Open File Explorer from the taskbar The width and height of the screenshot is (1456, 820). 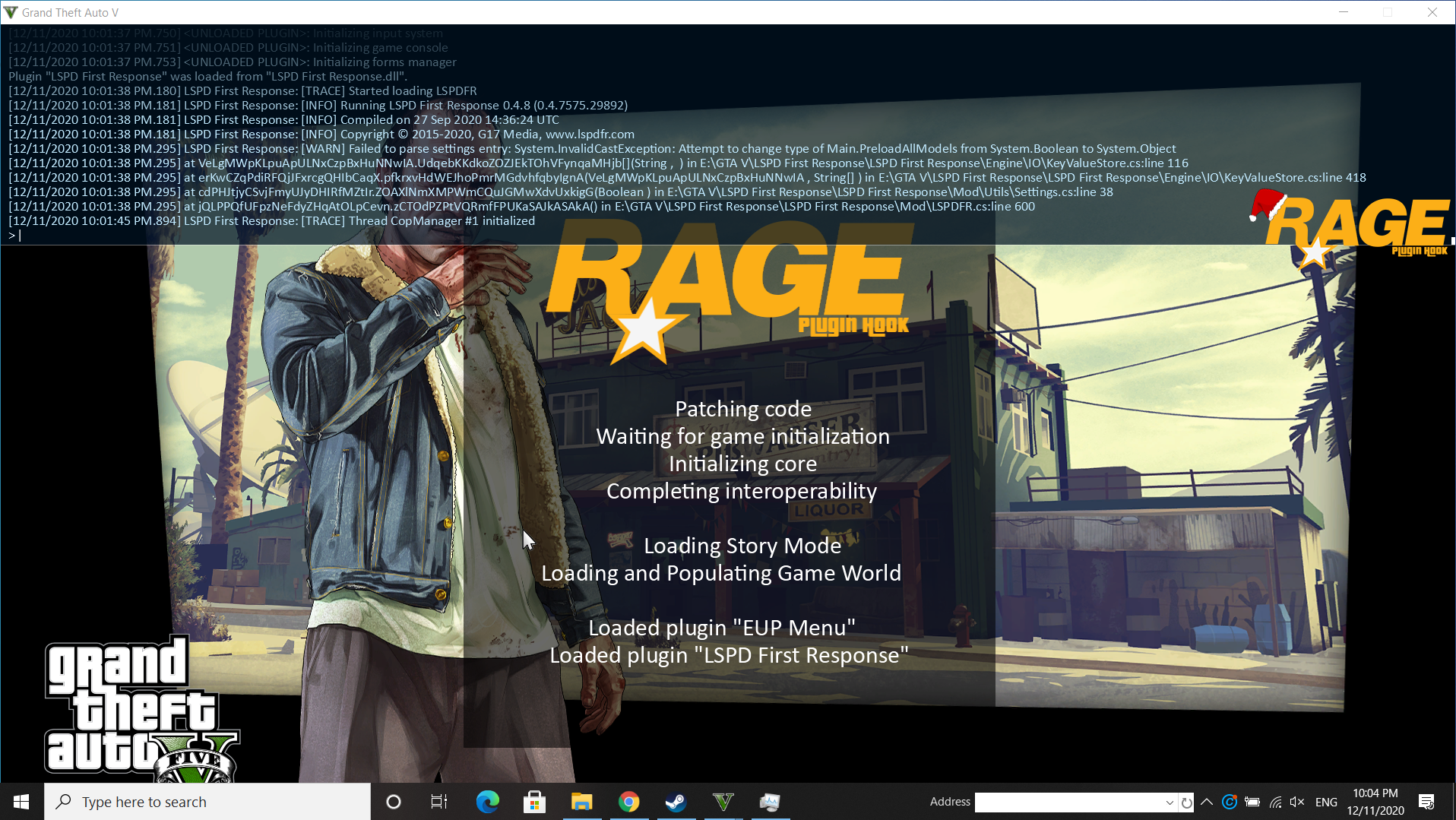581,802
